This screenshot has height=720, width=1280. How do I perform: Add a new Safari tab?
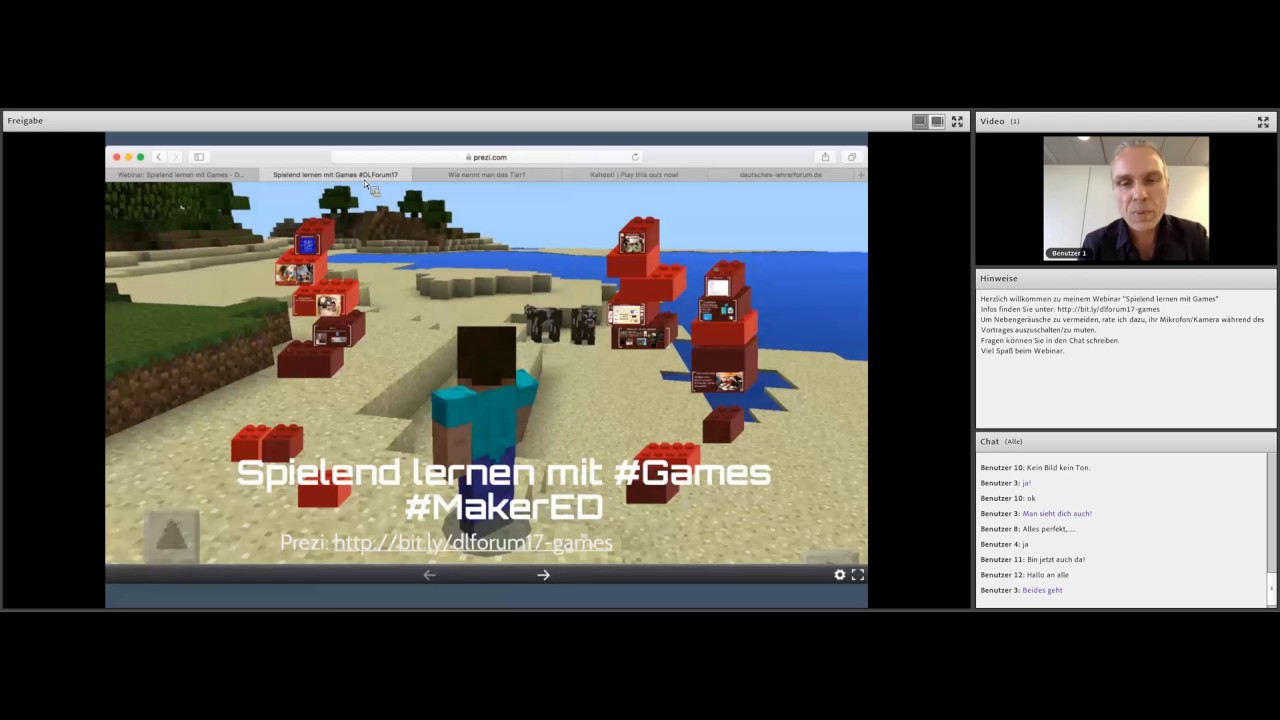coord(861,175)
